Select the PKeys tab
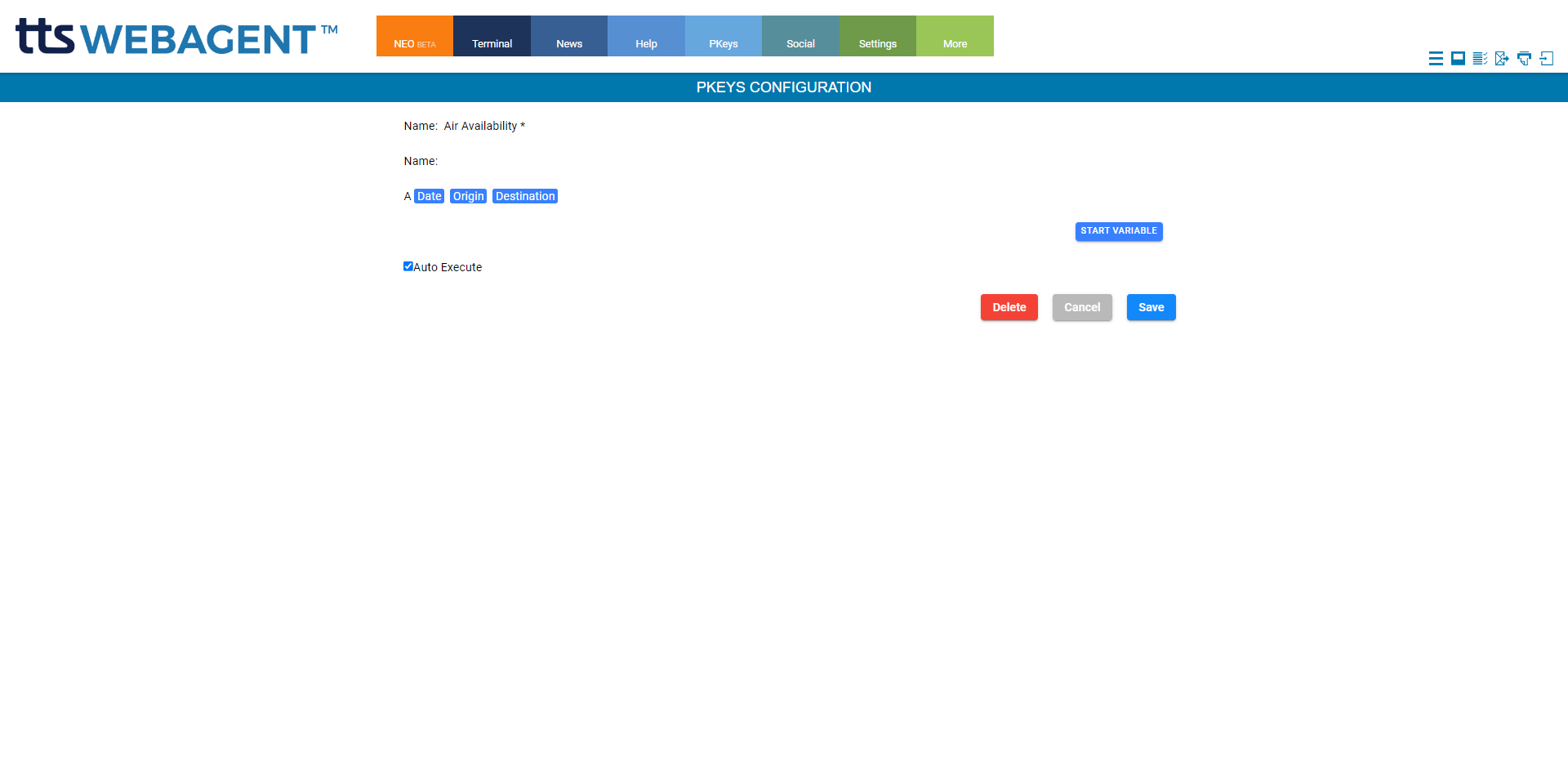1568x763 pixels. click(724, 37)
